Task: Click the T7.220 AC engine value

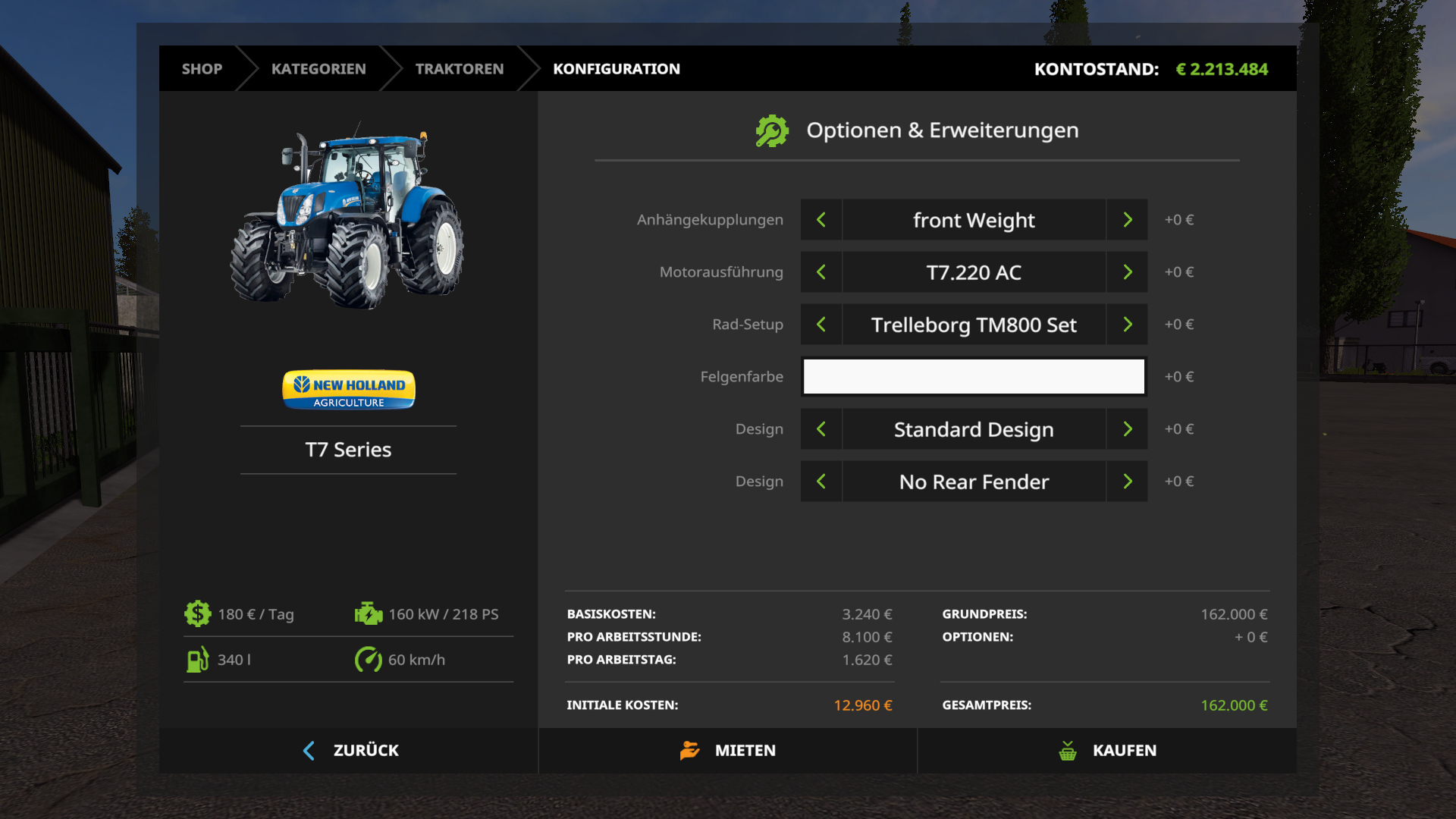Action: tap(974, 272)
